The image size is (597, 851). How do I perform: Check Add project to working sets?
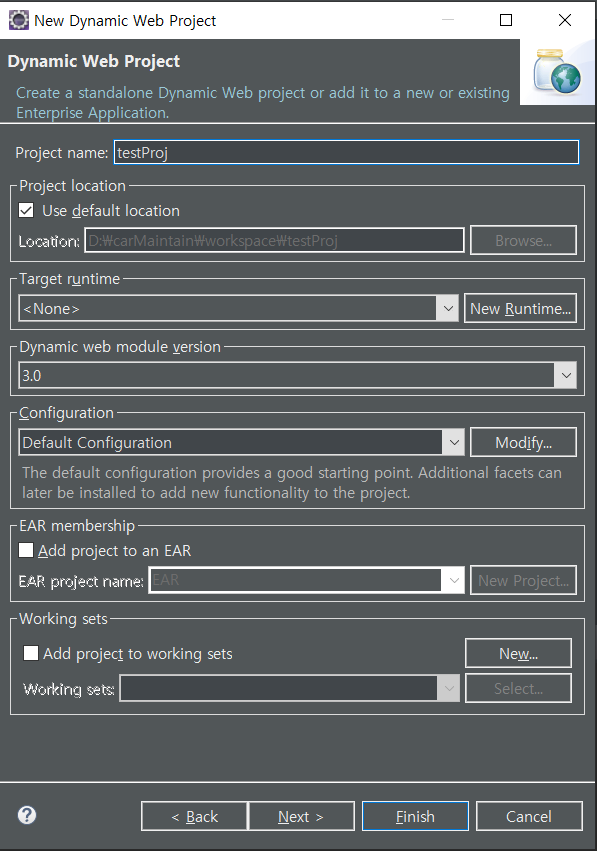(x=31, y=653)
